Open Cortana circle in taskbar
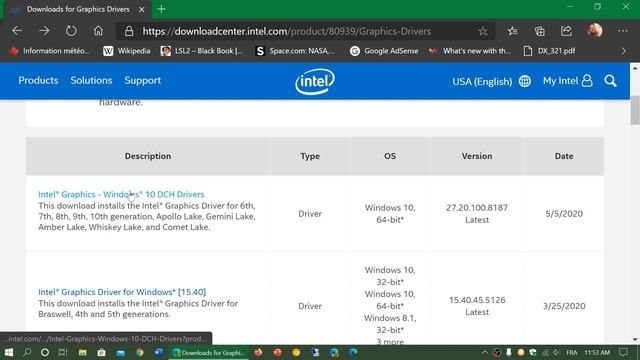 coord(45,352)
